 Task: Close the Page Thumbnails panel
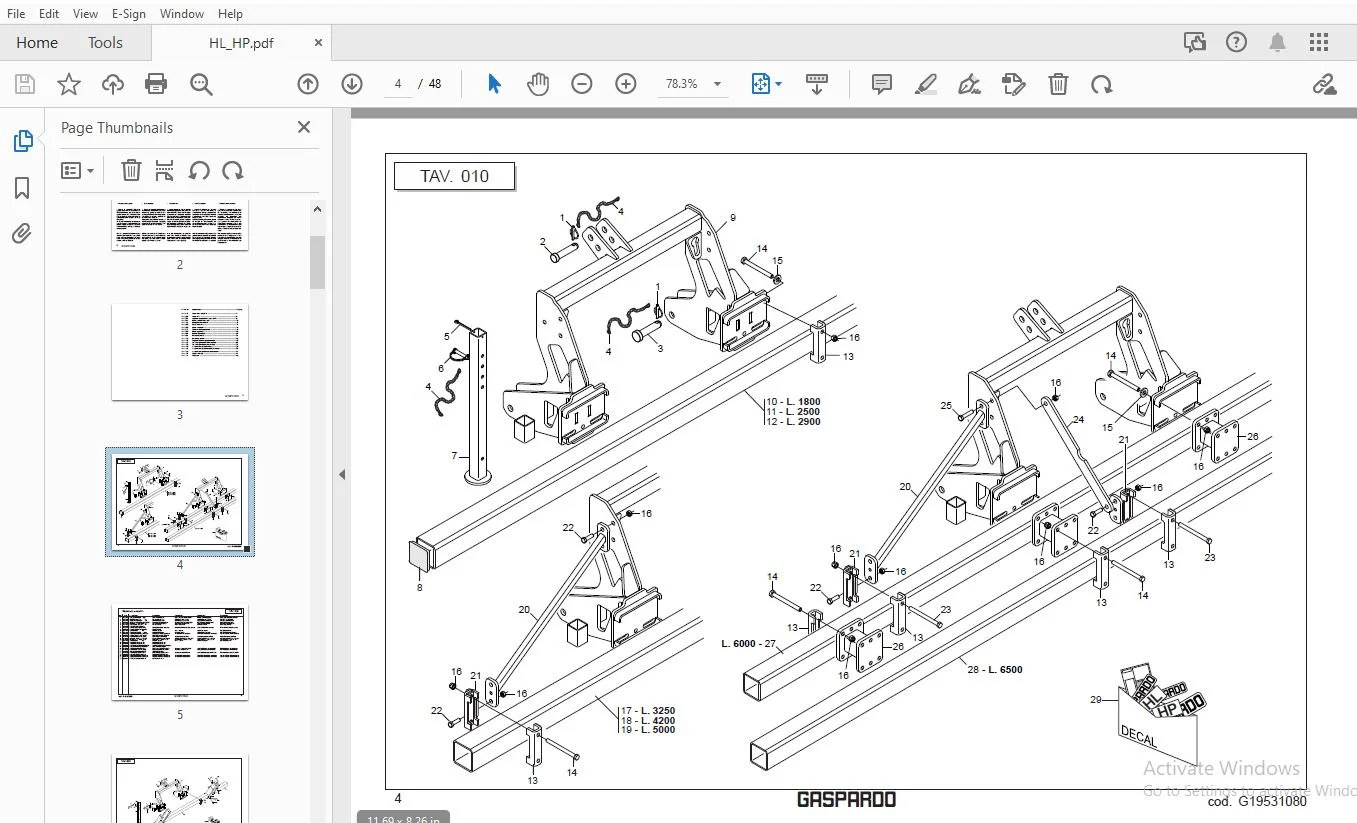[304, 127]
